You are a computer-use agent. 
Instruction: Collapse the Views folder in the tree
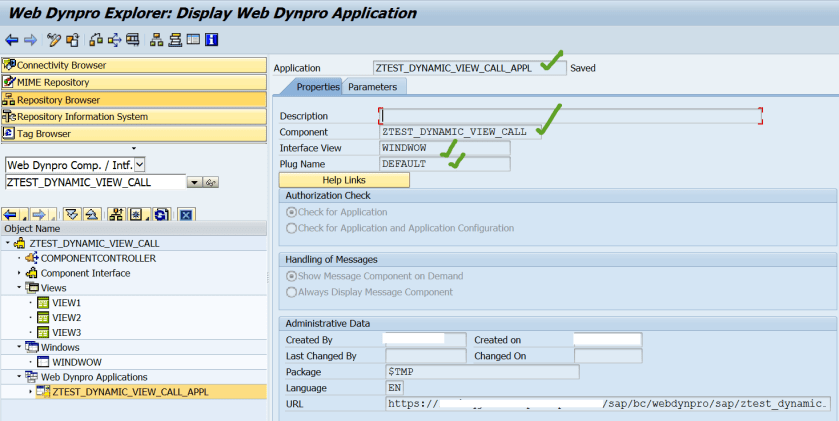[x=19, y=287]
